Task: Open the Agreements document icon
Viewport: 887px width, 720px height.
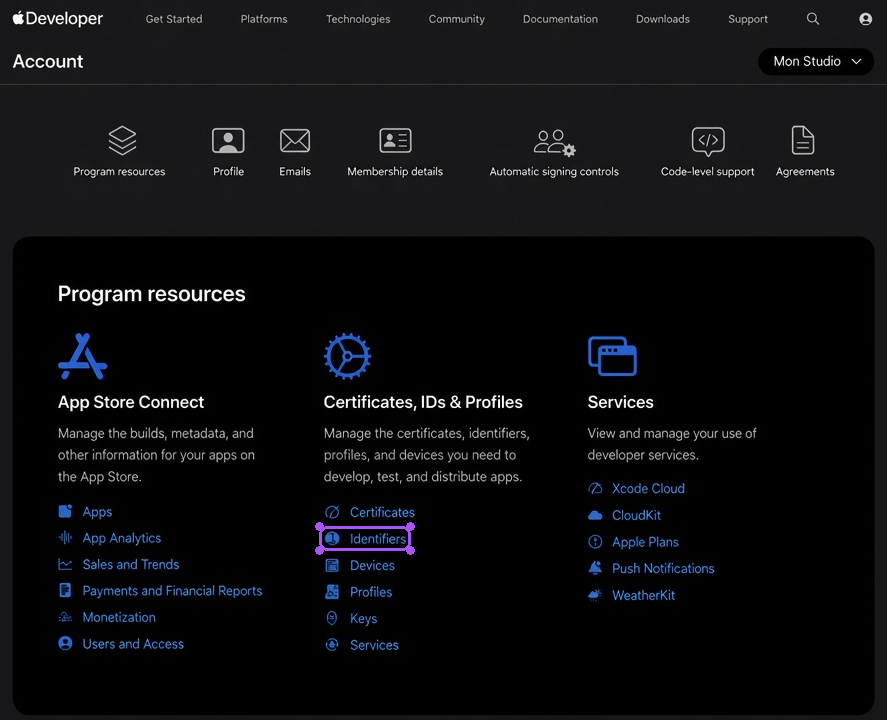Action: (803, 140)
